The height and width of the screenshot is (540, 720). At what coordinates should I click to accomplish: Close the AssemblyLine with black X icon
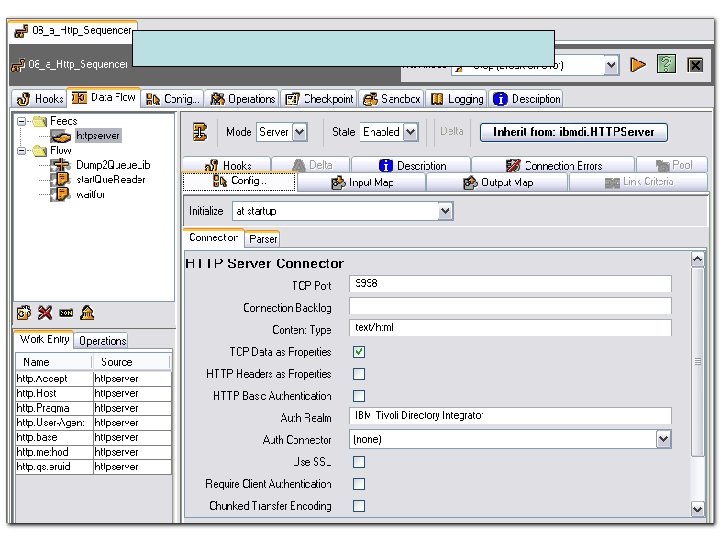[x=695, y=65]
